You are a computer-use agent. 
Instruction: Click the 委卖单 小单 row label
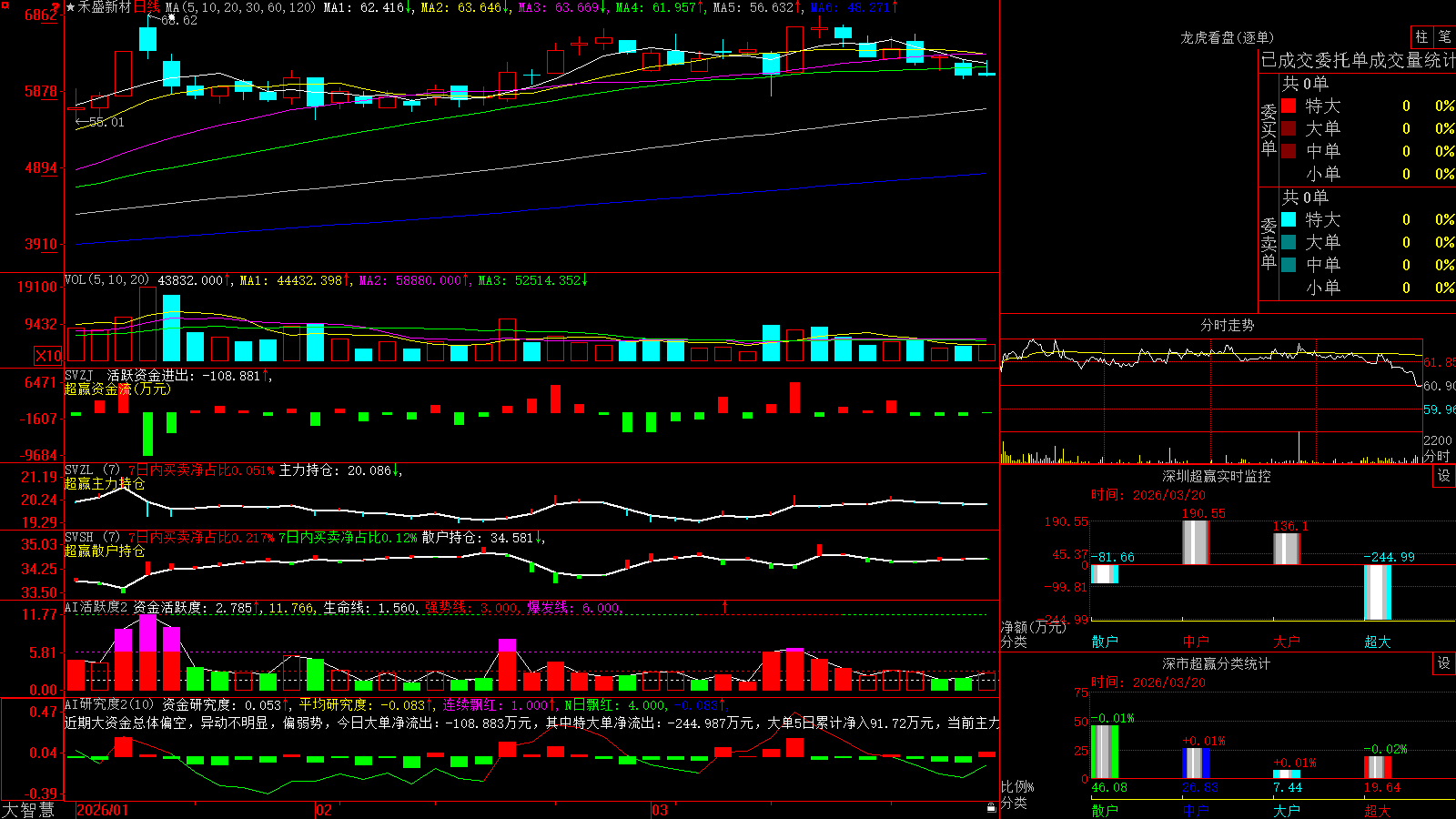click(1323, 288)
